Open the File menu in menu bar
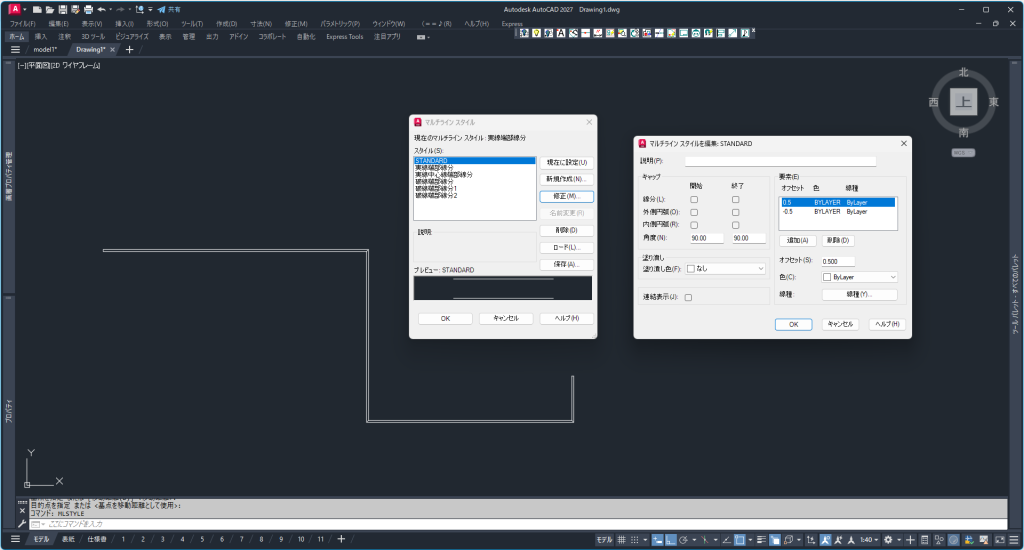The image size is (1024, 550). click(x=22, y=23)
